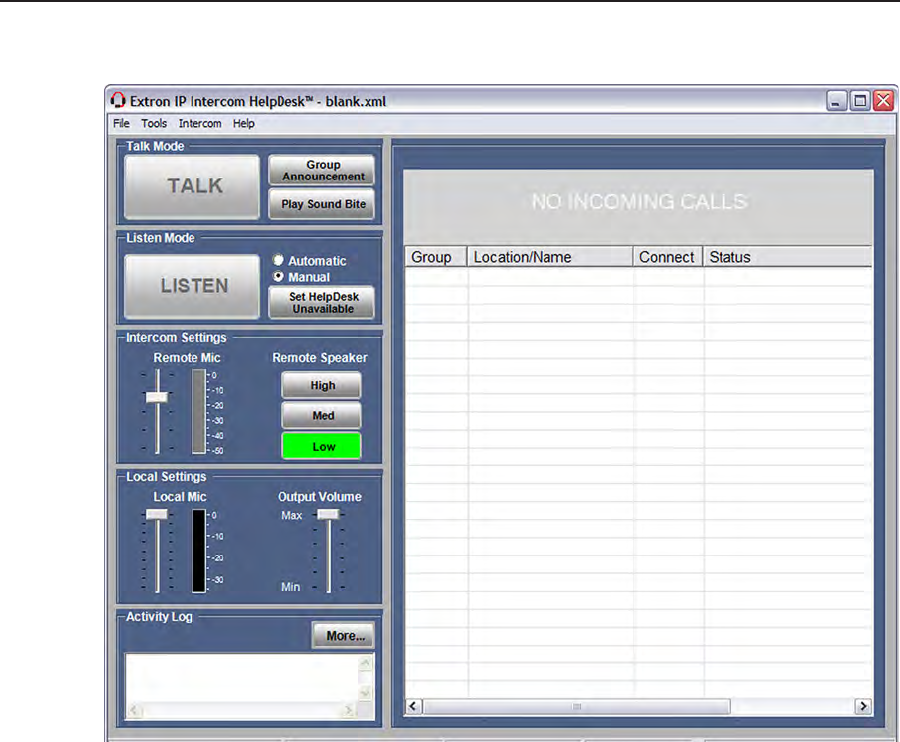The image size is (900, 742).
Task: Toggle Set HelpDesk Unavailable
Action: (322, 302)
